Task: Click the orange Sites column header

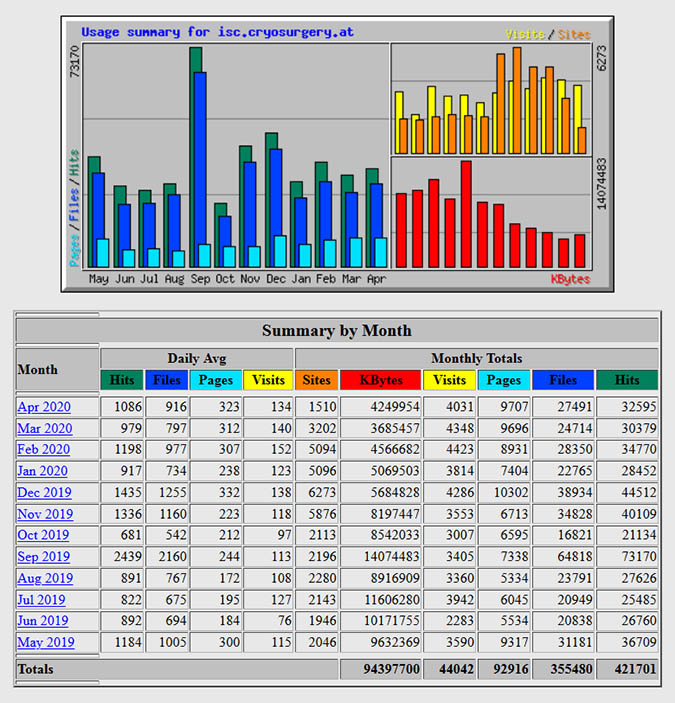Action: (316, 380)
